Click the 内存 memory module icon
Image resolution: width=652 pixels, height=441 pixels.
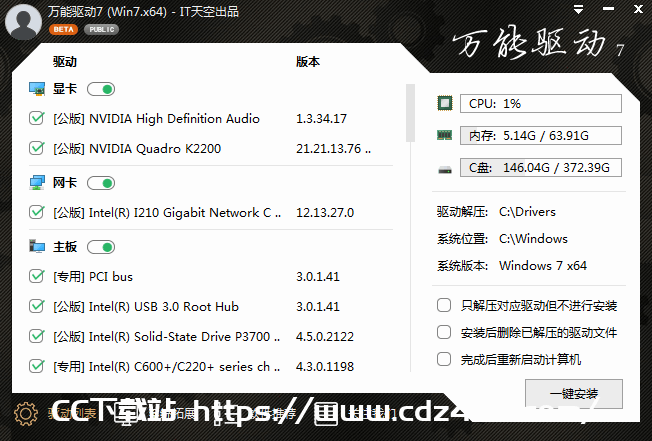pyautogui.click(x=445, y=135)
